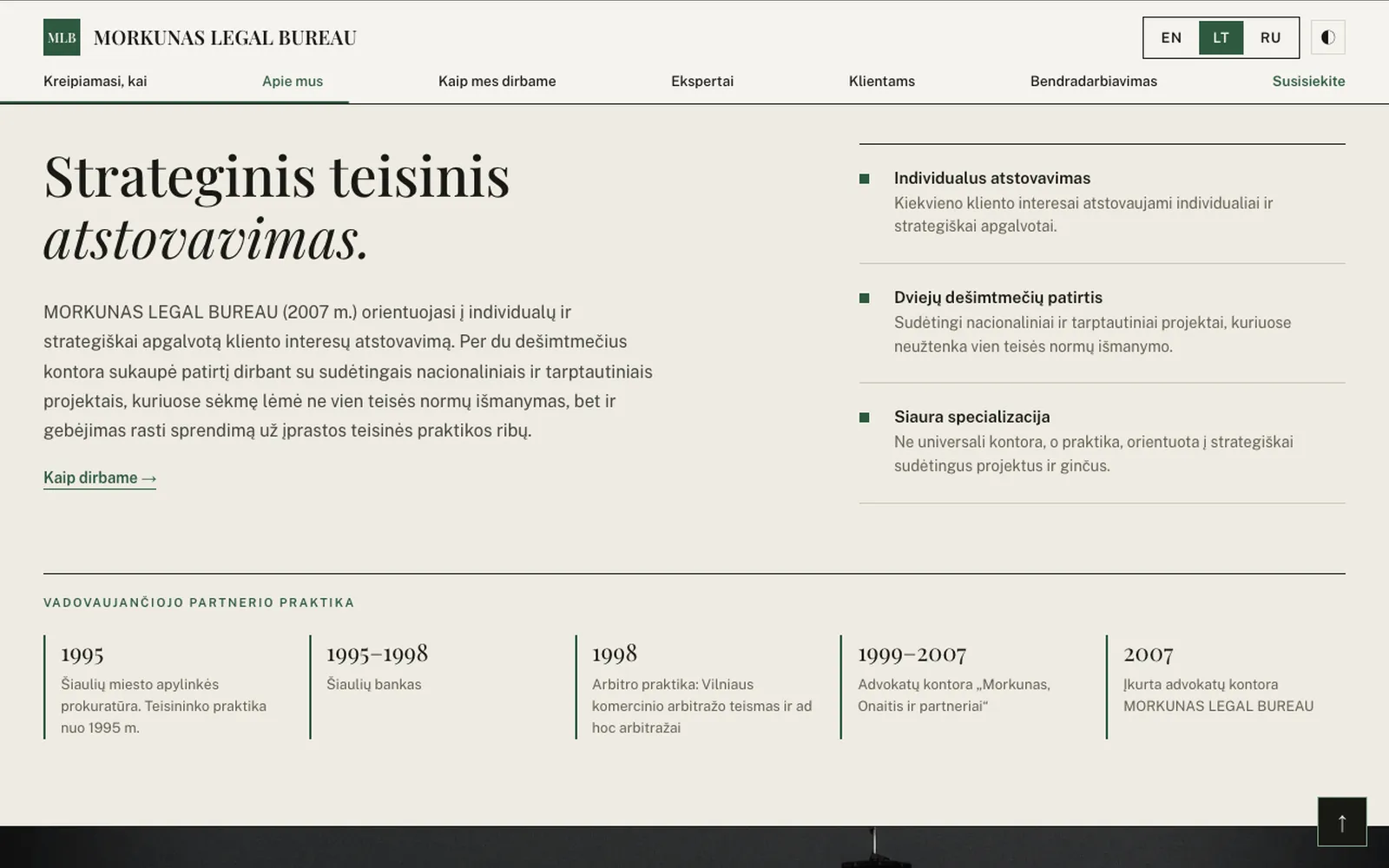The width and height of the screenshot is (1389, 868).
Task: Go to Bendradarbiavimas page
Action: pos(1094,81)
